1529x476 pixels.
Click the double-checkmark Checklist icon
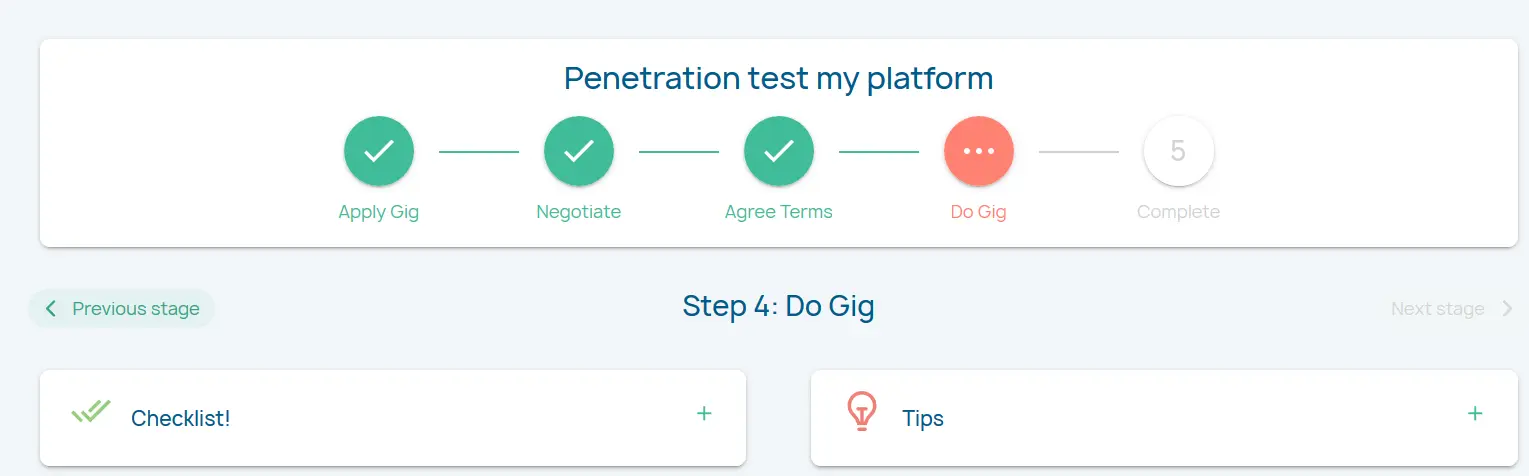91,411
